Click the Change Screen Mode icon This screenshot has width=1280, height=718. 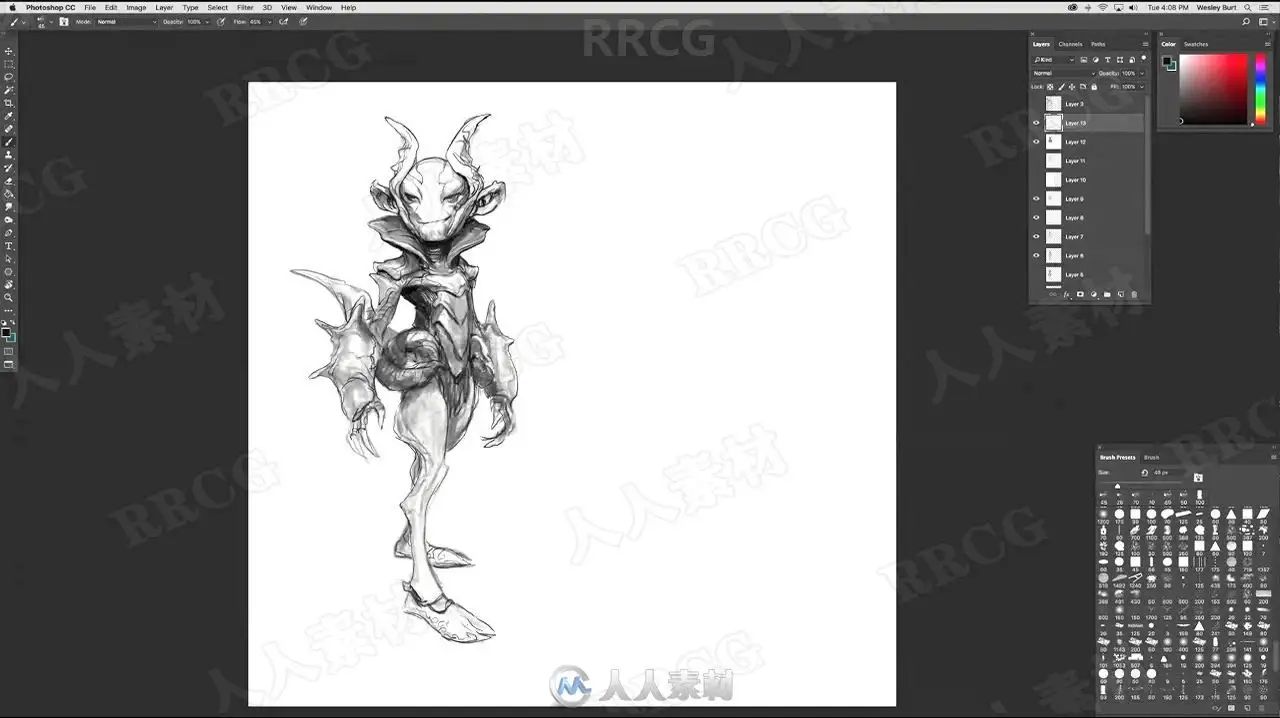[9, 365]
